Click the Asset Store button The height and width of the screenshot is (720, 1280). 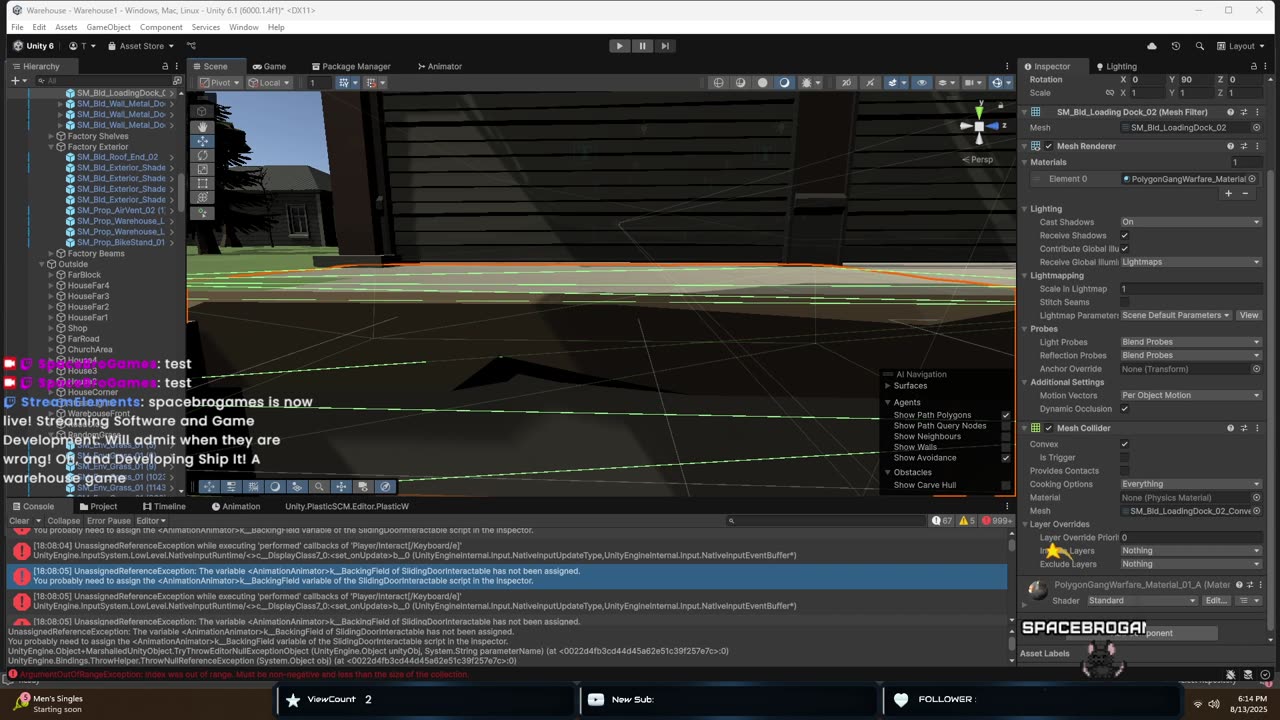(x=142, y=46)
